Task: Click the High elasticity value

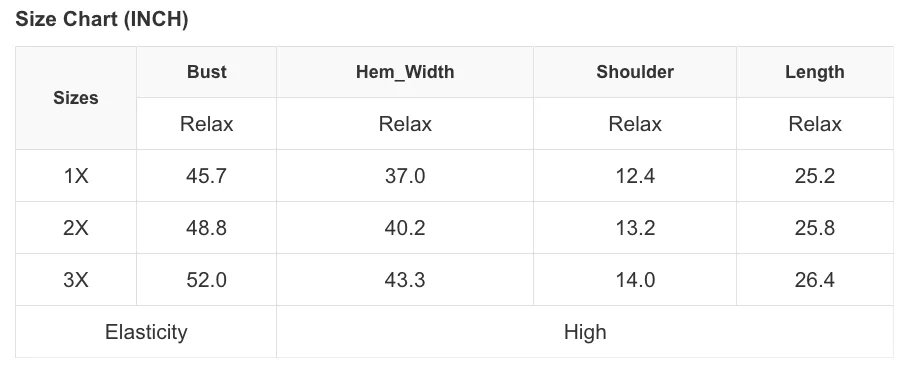Action: [x=585, y=332]
